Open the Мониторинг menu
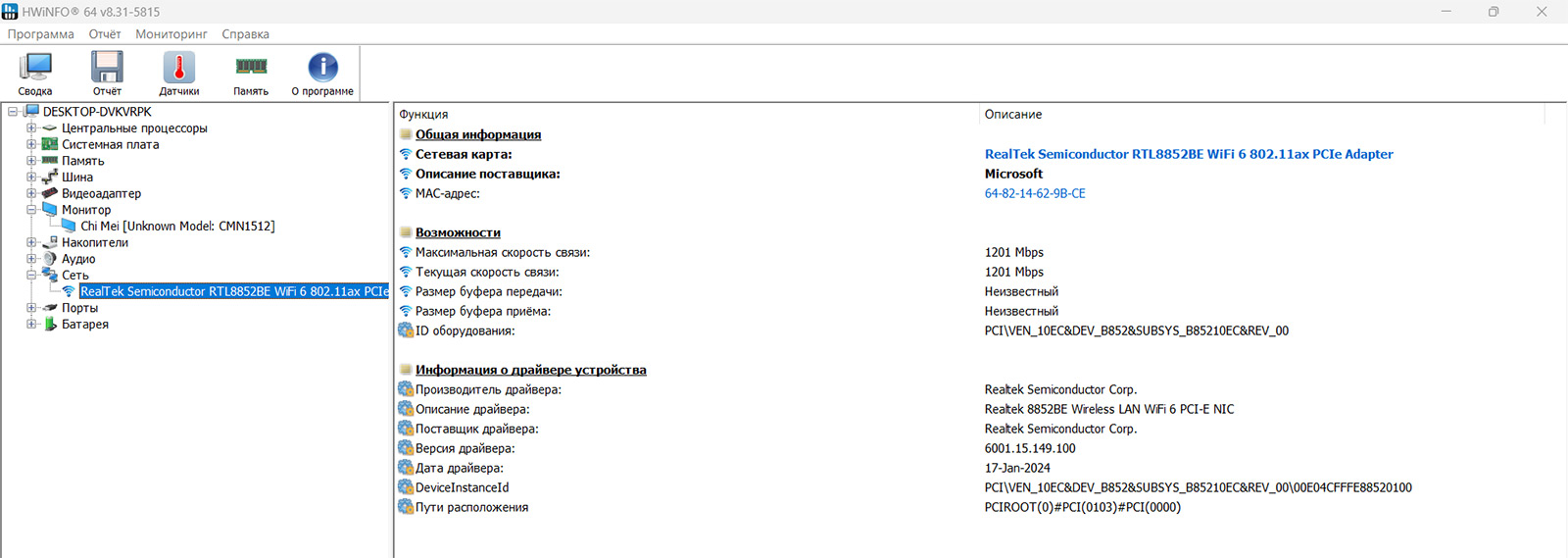Image resolution: width=1568 pixels, height=558 pixels. (x=171, y=34)
